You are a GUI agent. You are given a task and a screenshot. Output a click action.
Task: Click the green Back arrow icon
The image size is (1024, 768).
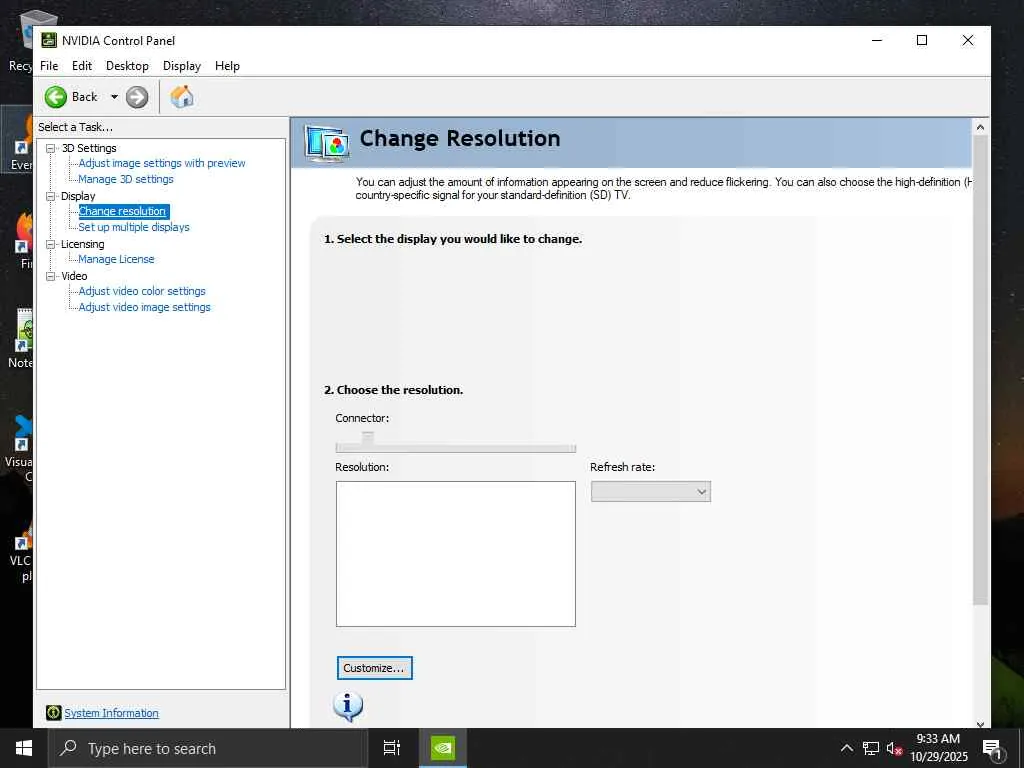click(x=56, y=97)
